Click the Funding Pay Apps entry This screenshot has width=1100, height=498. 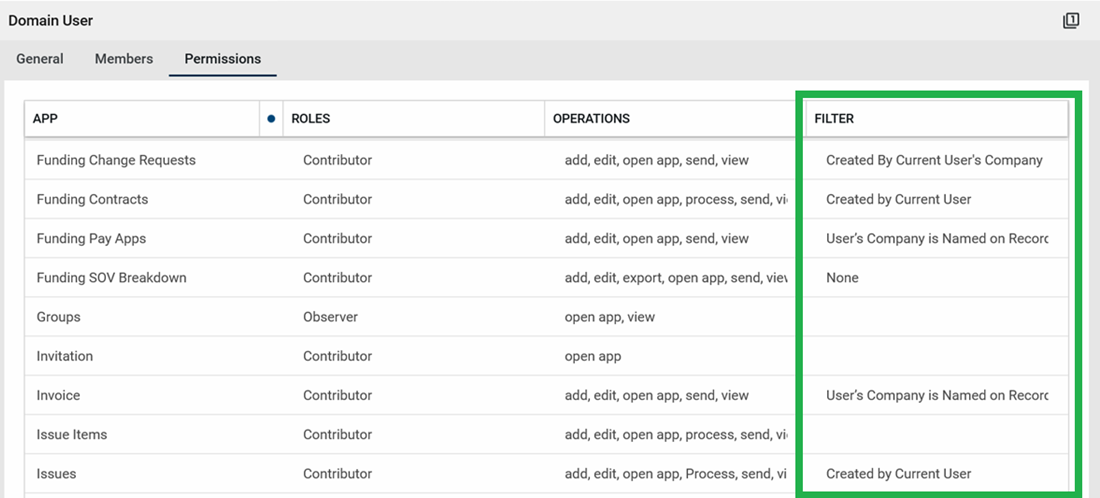point(91,238)
